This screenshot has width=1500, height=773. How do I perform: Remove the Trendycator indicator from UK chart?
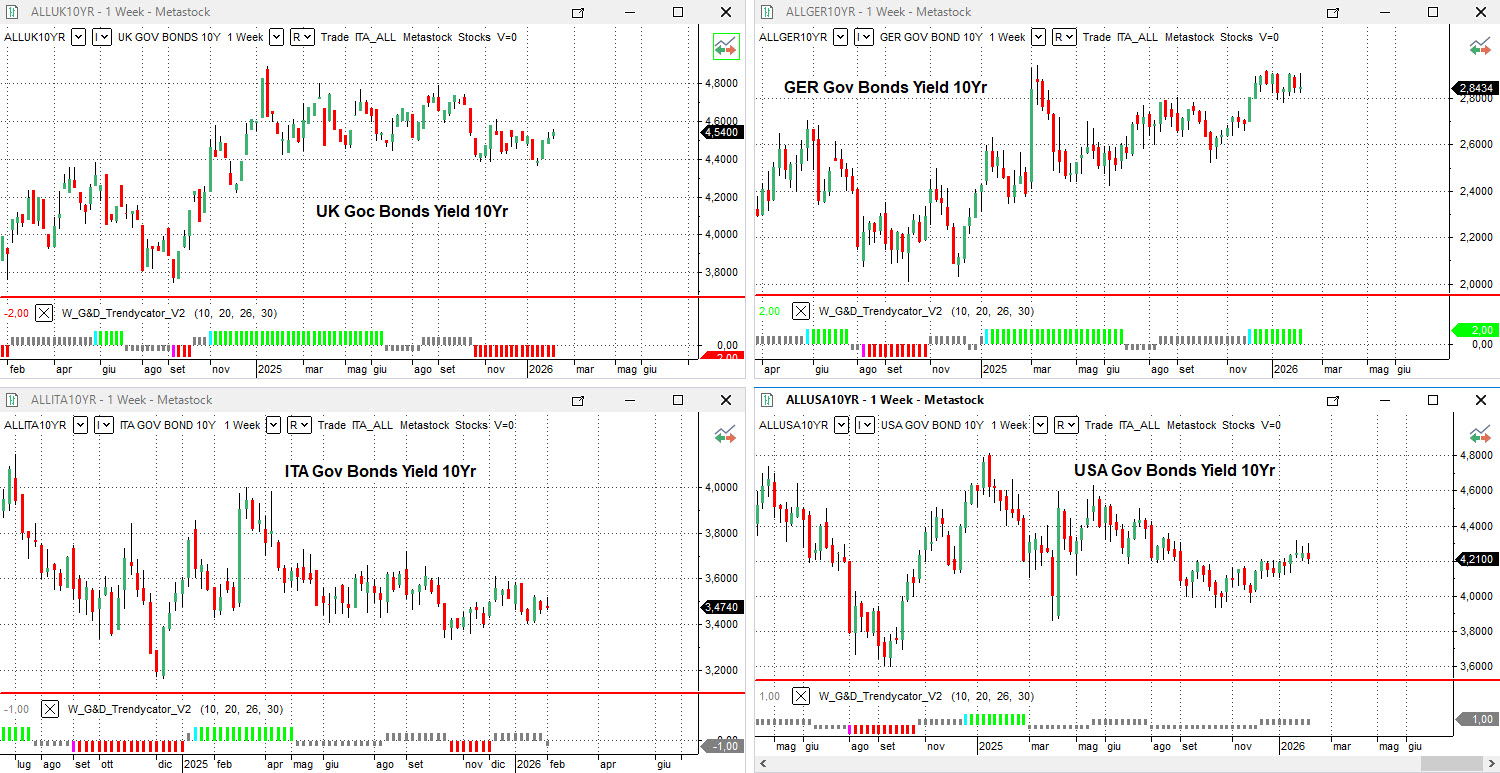tap(44, 313)
